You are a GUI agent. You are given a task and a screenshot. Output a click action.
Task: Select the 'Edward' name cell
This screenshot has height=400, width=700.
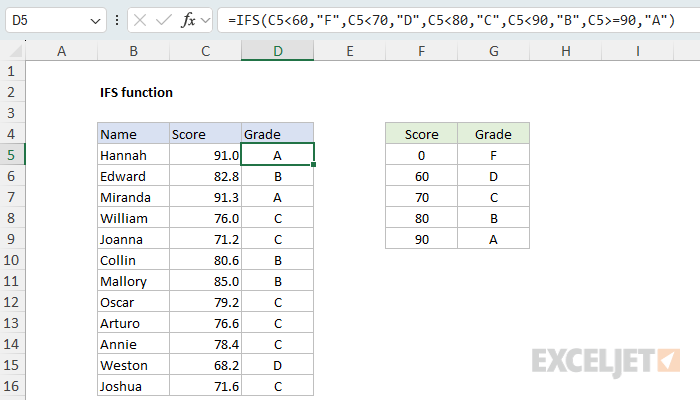pos(133,176)
